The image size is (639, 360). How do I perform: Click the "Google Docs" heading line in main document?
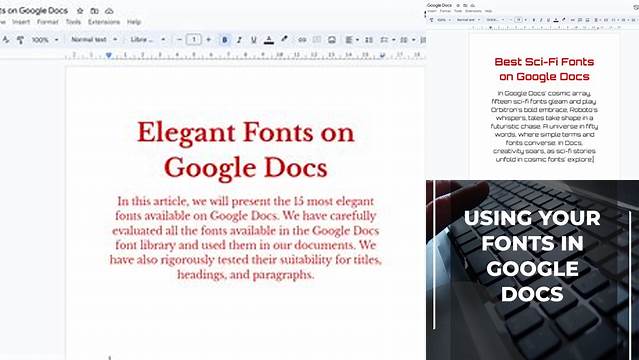tap(245, 168)
